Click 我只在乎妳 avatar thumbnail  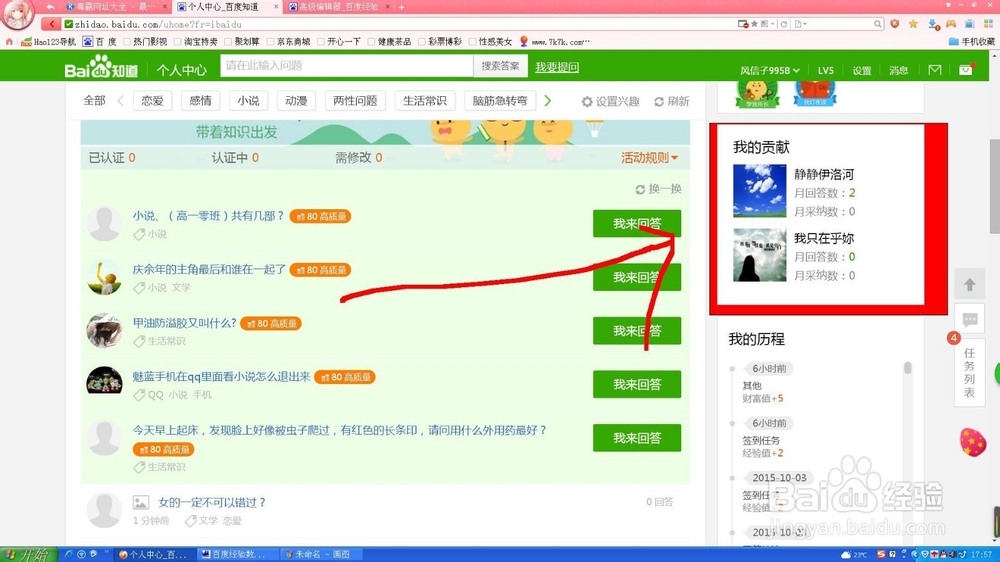point(760,255)
